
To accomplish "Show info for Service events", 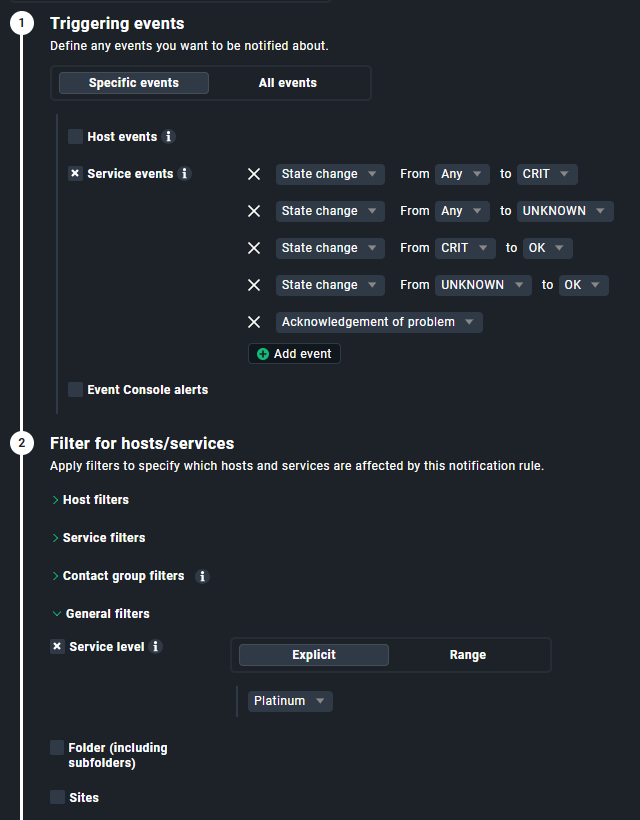I will coord(184,174).
